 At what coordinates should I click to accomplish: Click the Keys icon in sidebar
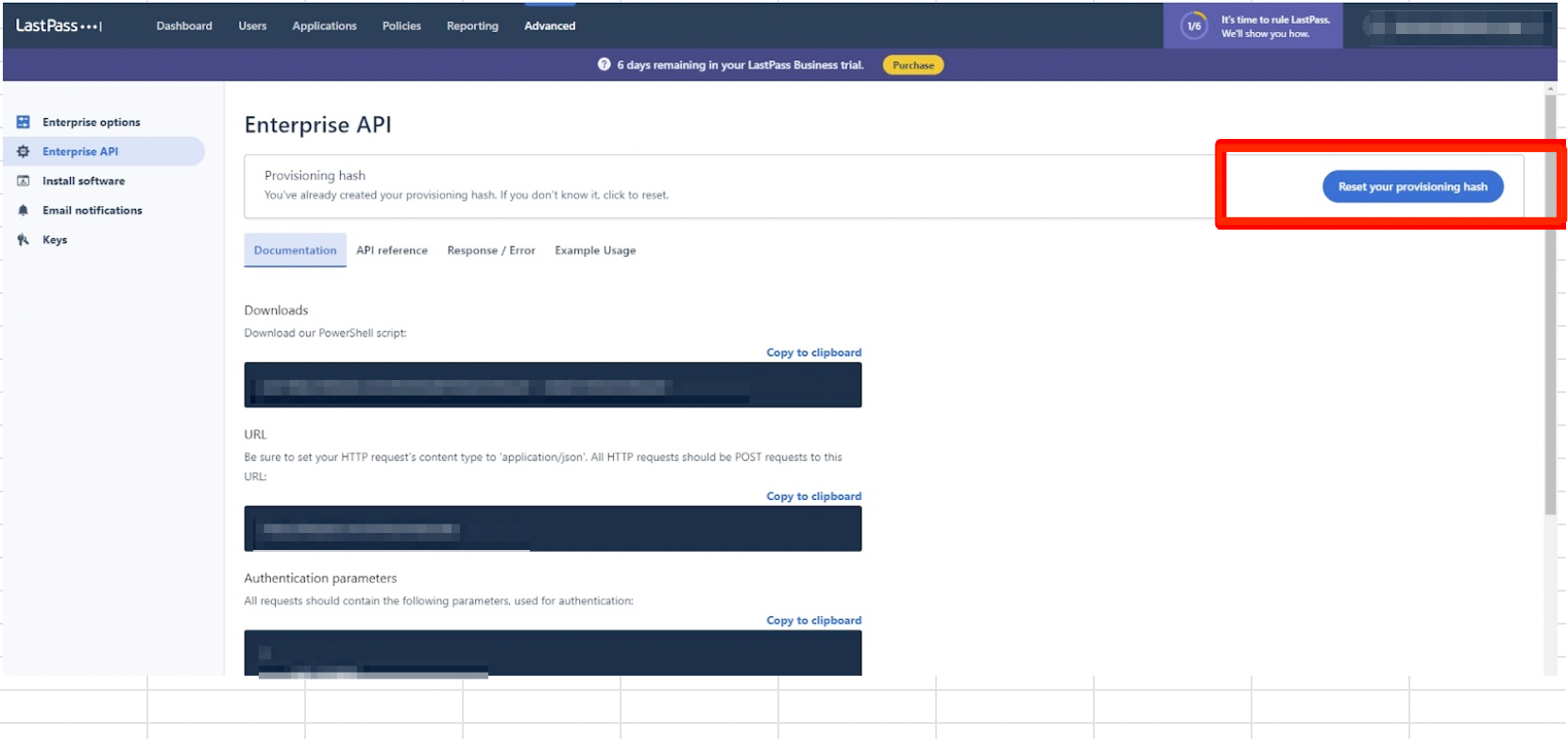(24, 240)
